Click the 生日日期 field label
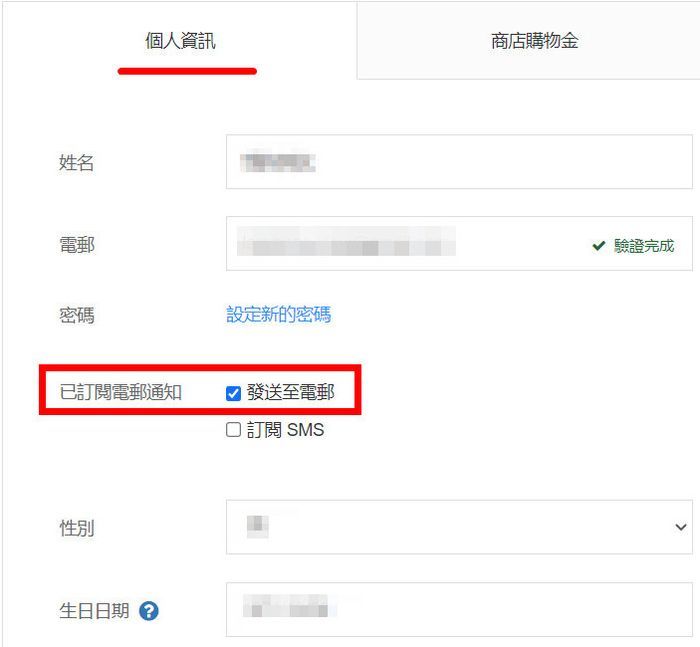This screenshot has height=647, width=700. (x=94, y=611)
